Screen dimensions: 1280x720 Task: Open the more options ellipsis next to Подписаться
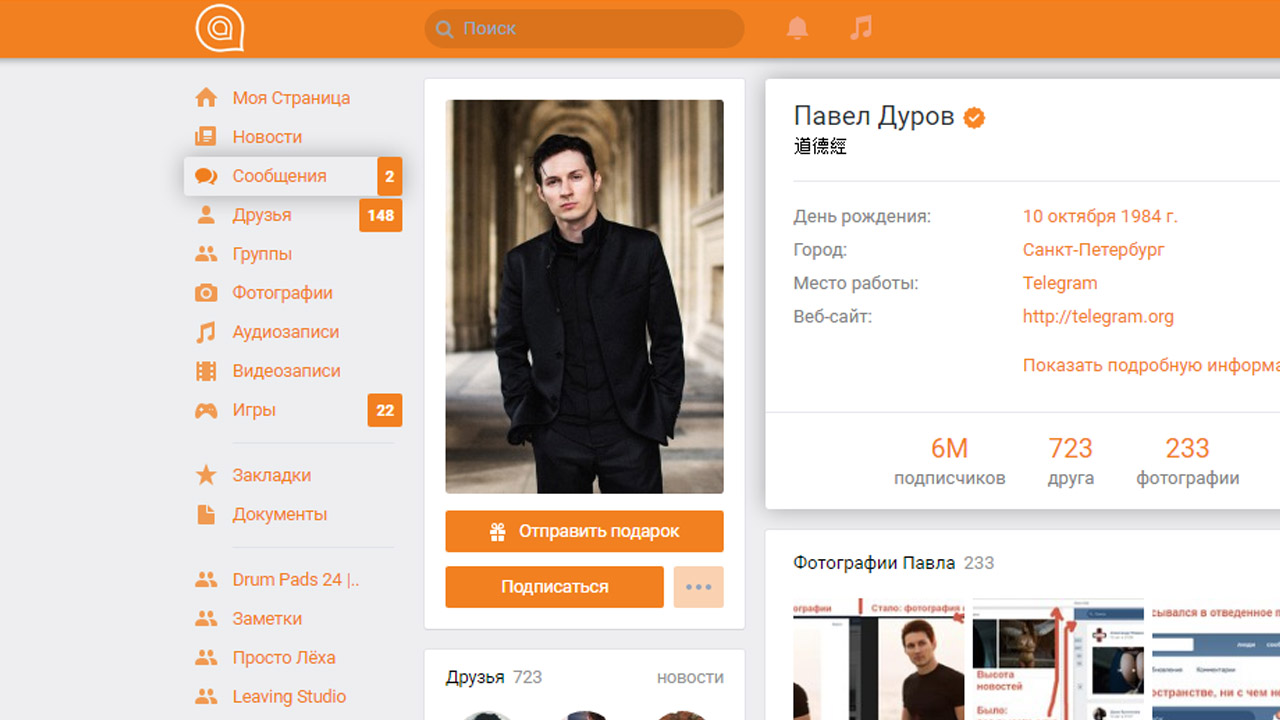pos(698,587)
